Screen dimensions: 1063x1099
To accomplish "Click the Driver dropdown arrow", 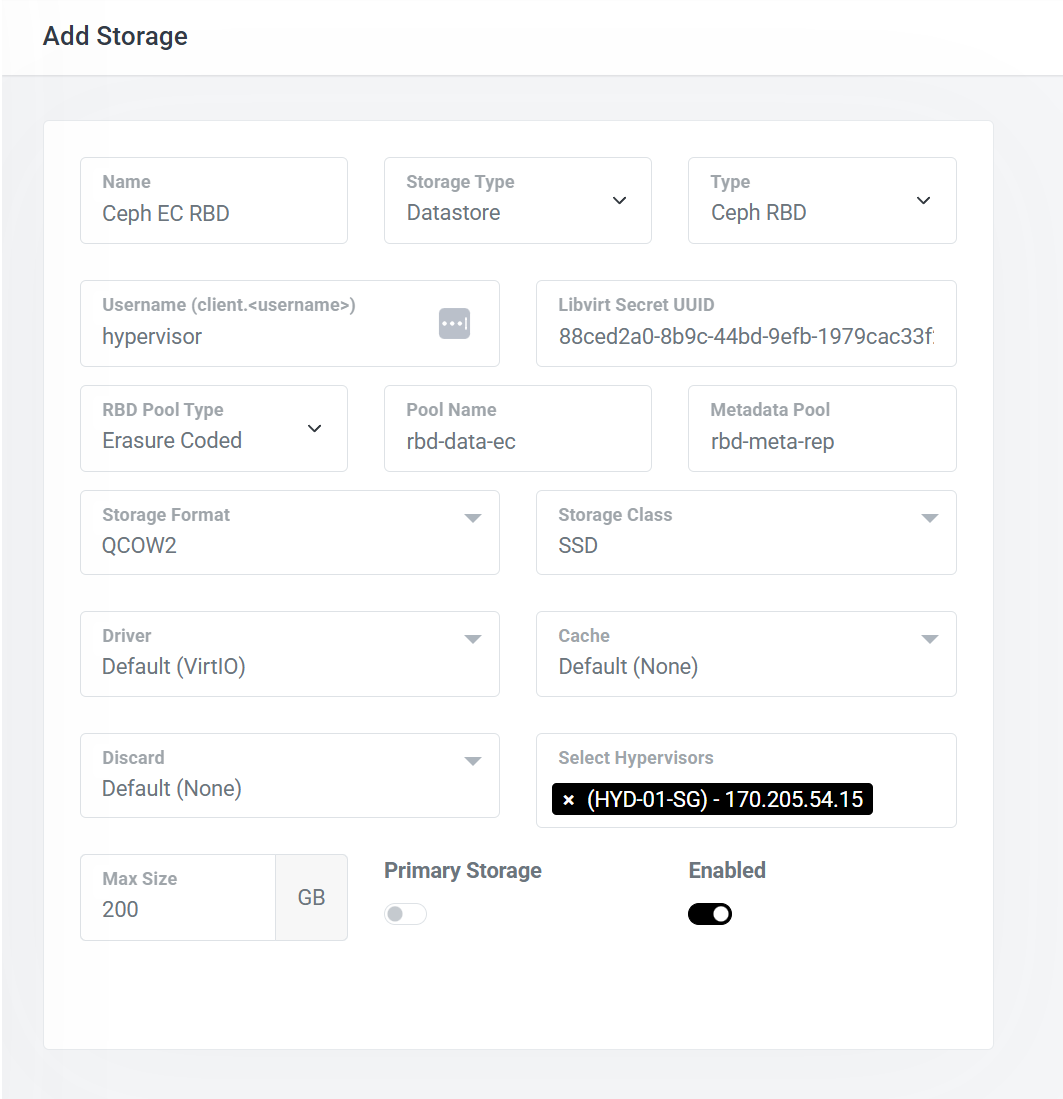I will (x=472, y=639).
